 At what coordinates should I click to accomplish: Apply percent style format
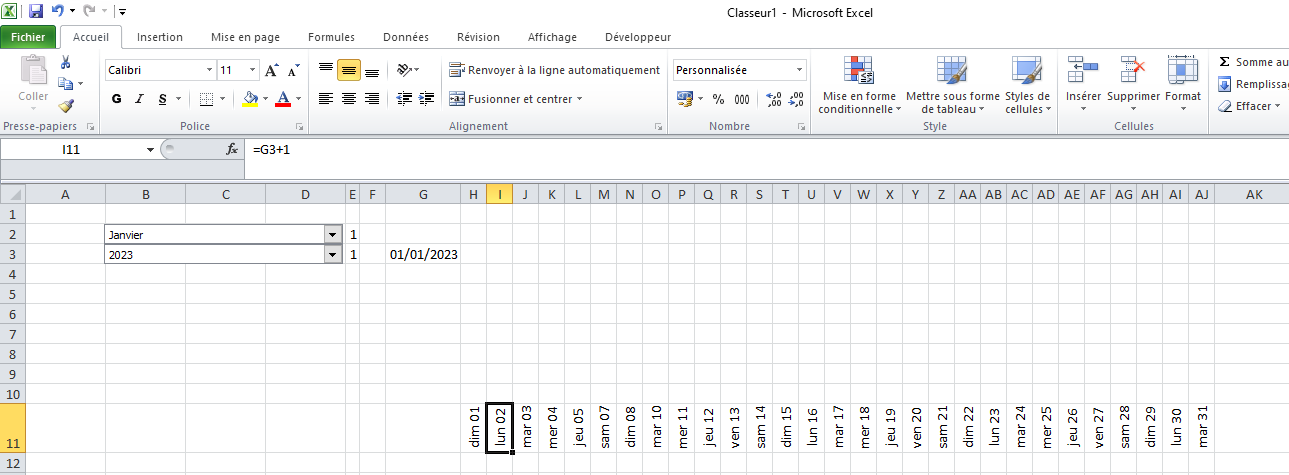pos(717,99)
